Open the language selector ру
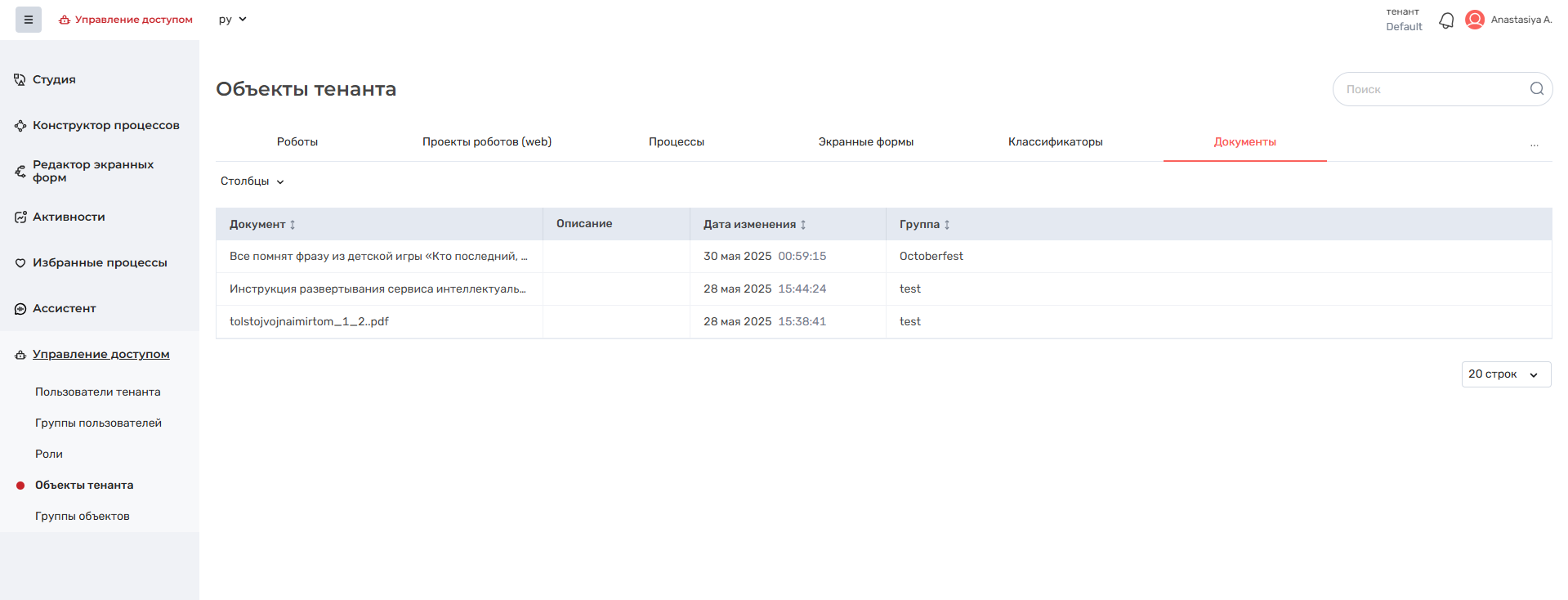The width and height of the screenshot is (1568, 600). (232, 20)
